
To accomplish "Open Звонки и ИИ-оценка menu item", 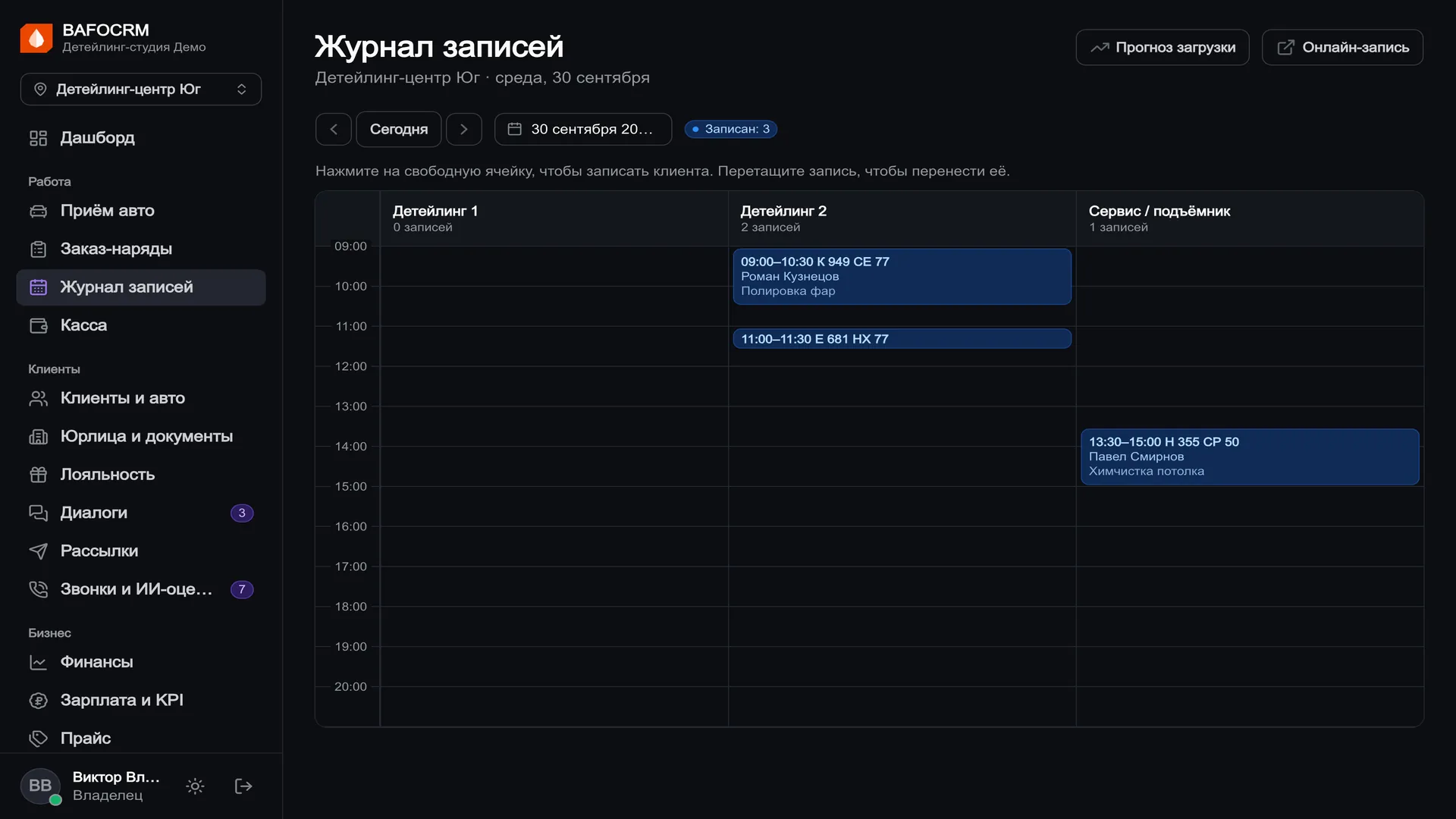I will [141, 589].
